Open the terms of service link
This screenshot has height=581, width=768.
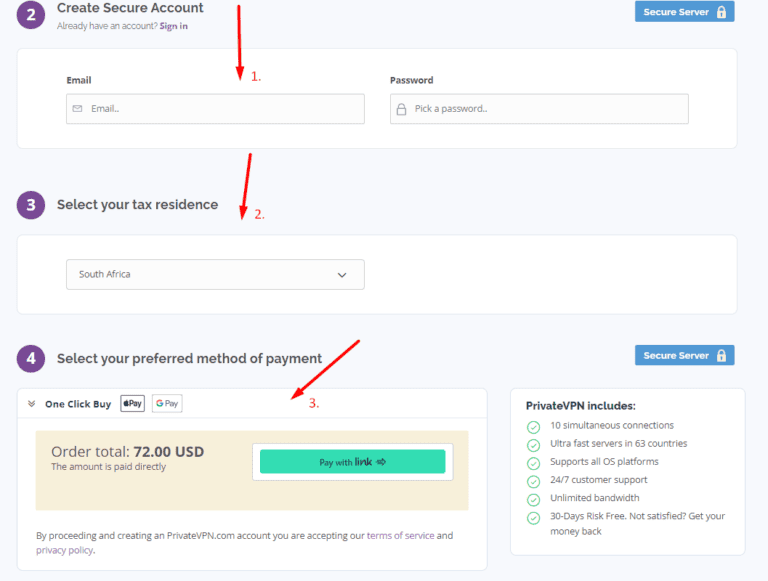pyautogui.click(x=400, y=536)
